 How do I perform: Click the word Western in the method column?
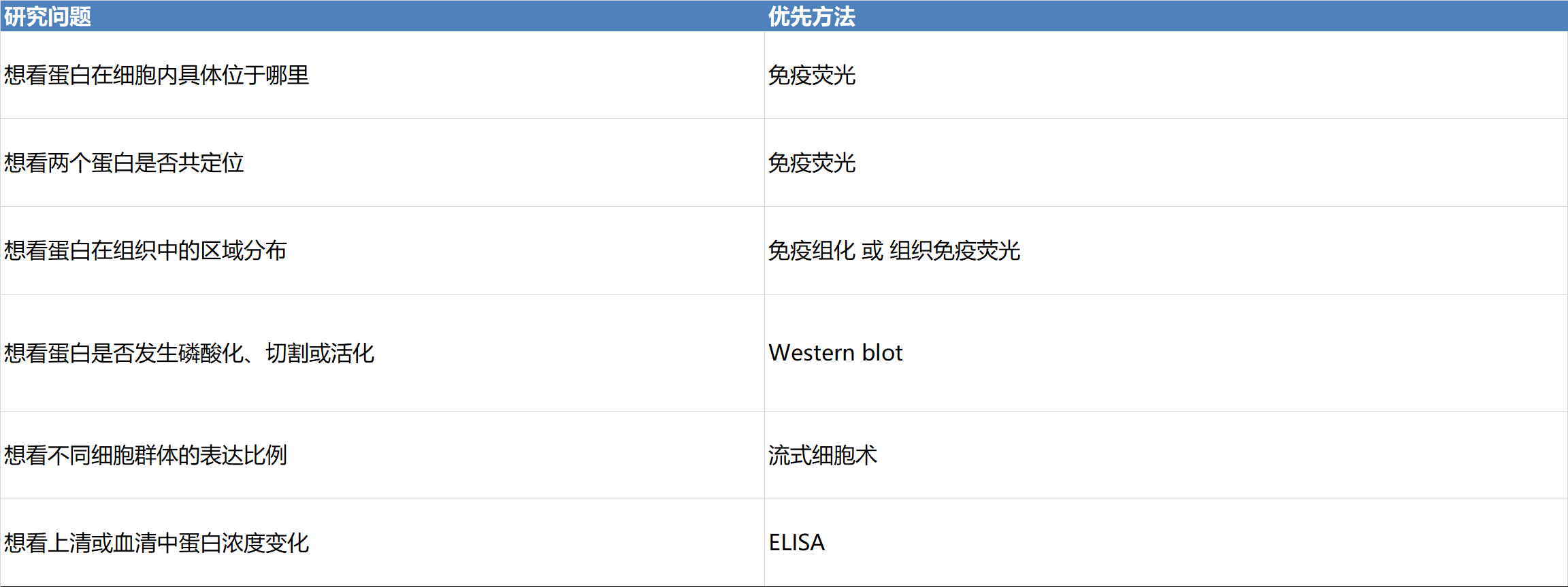point(811,352)
